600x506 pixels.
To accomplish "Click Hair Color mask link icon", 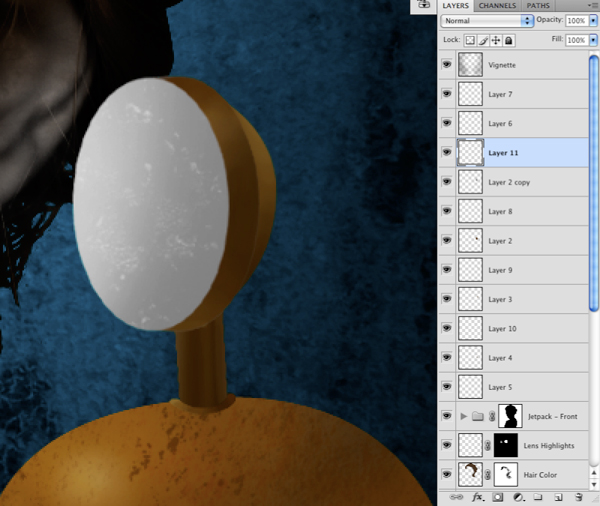I will [488, 475].
